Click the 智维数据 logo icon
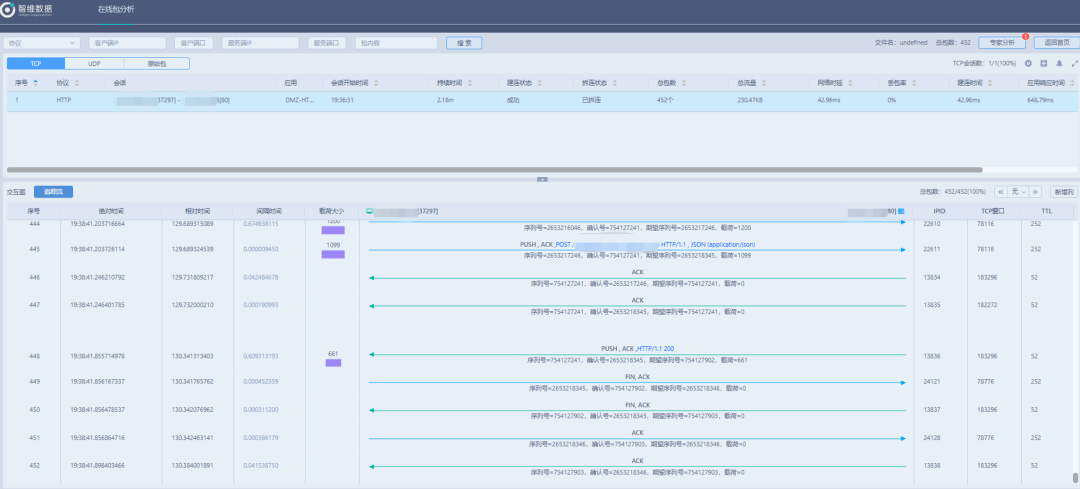The height and width of the screenshot is (489, 1080). [x=8, y=10]
